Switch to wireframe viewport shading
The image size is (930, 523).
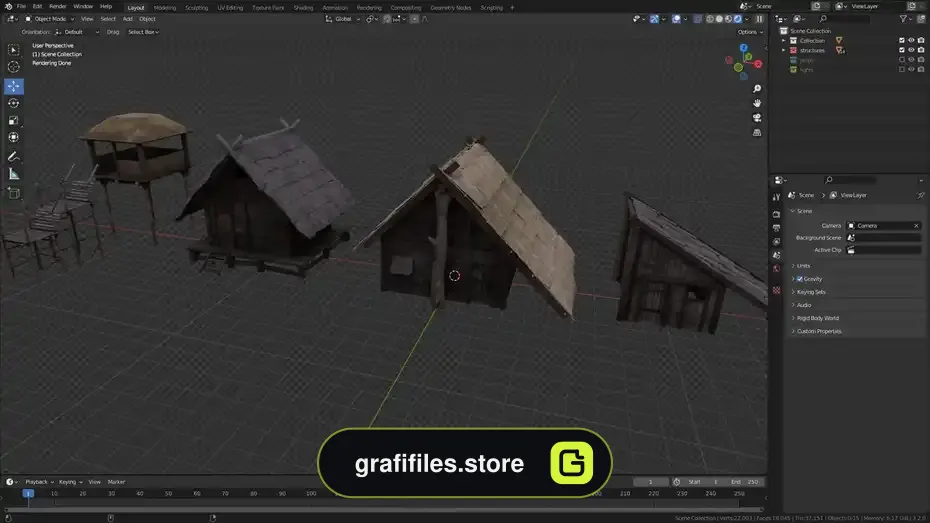click(710, 19)
